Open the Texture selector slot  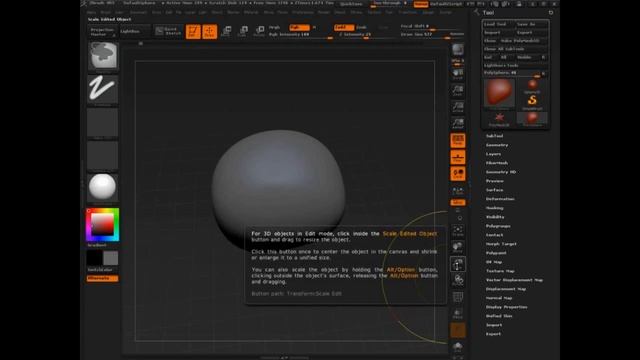[102, 156]
